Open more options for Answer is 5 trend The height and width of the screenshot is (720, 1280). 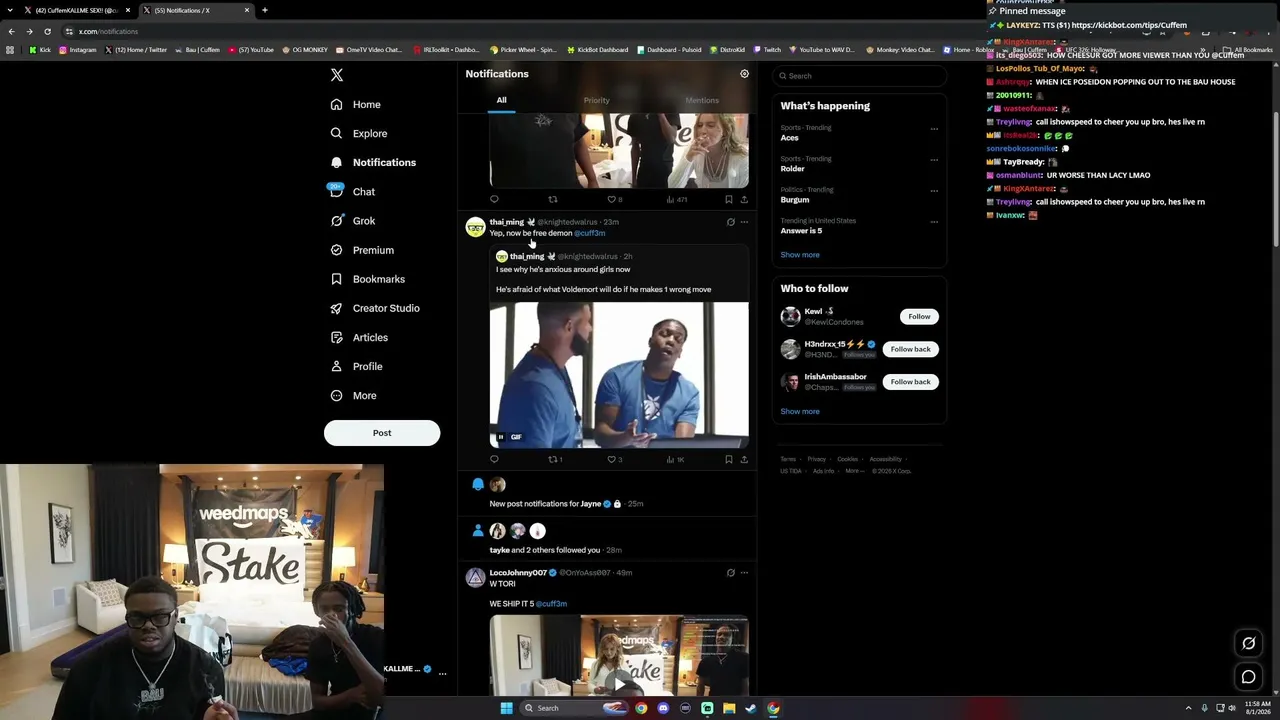(x=934, y=222)
